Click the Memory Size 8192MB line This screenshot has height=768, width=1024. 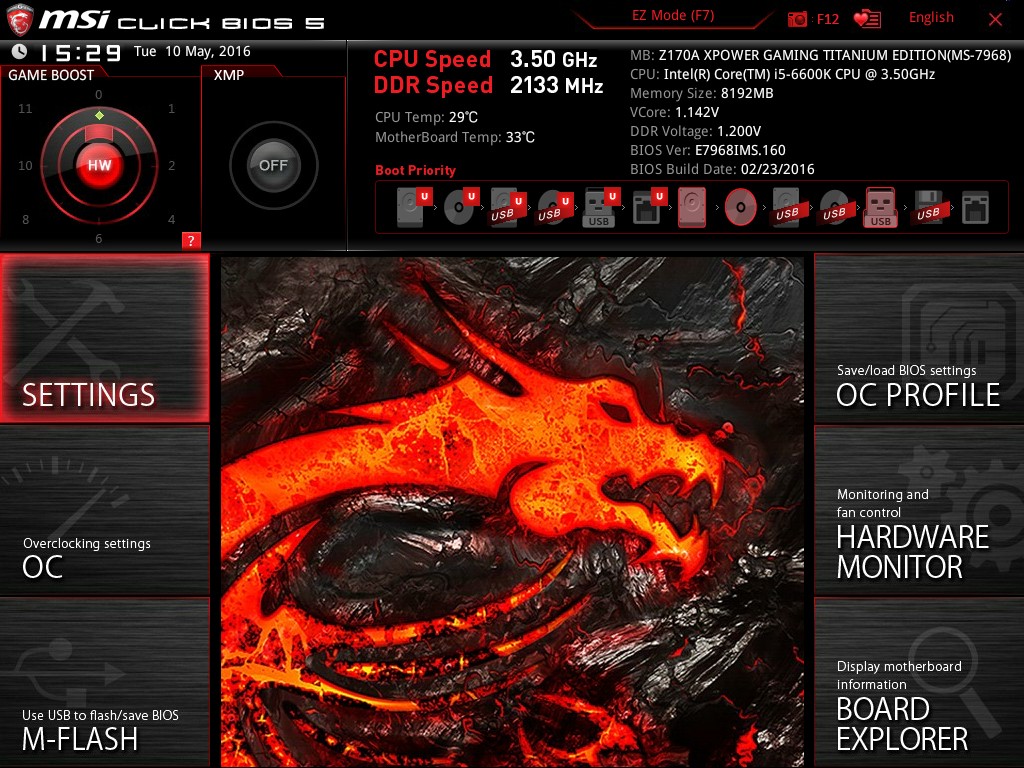click(x=701, y=93)
